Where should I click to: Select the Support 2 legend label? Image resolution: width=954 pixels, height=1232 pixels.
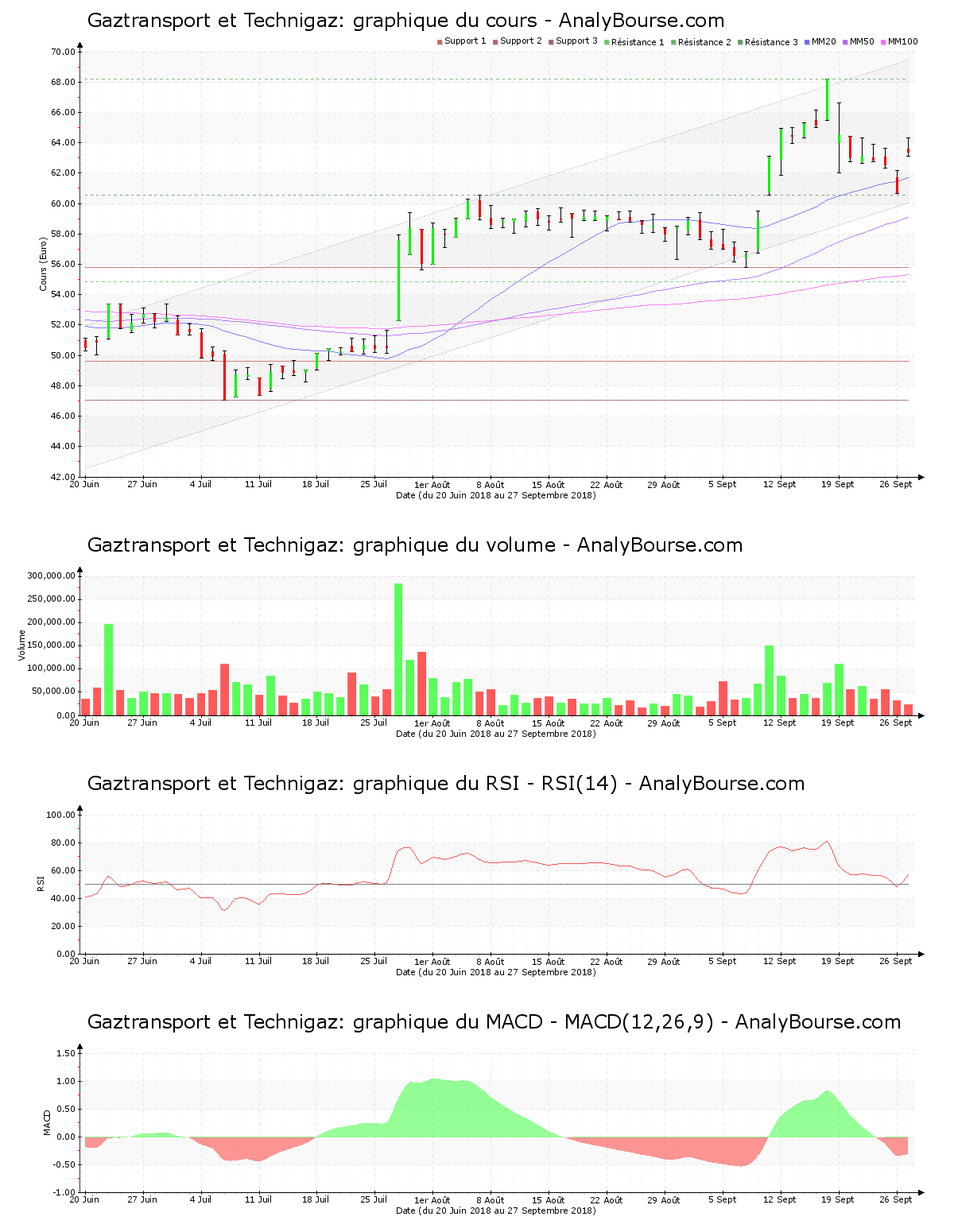pos(521,41)
